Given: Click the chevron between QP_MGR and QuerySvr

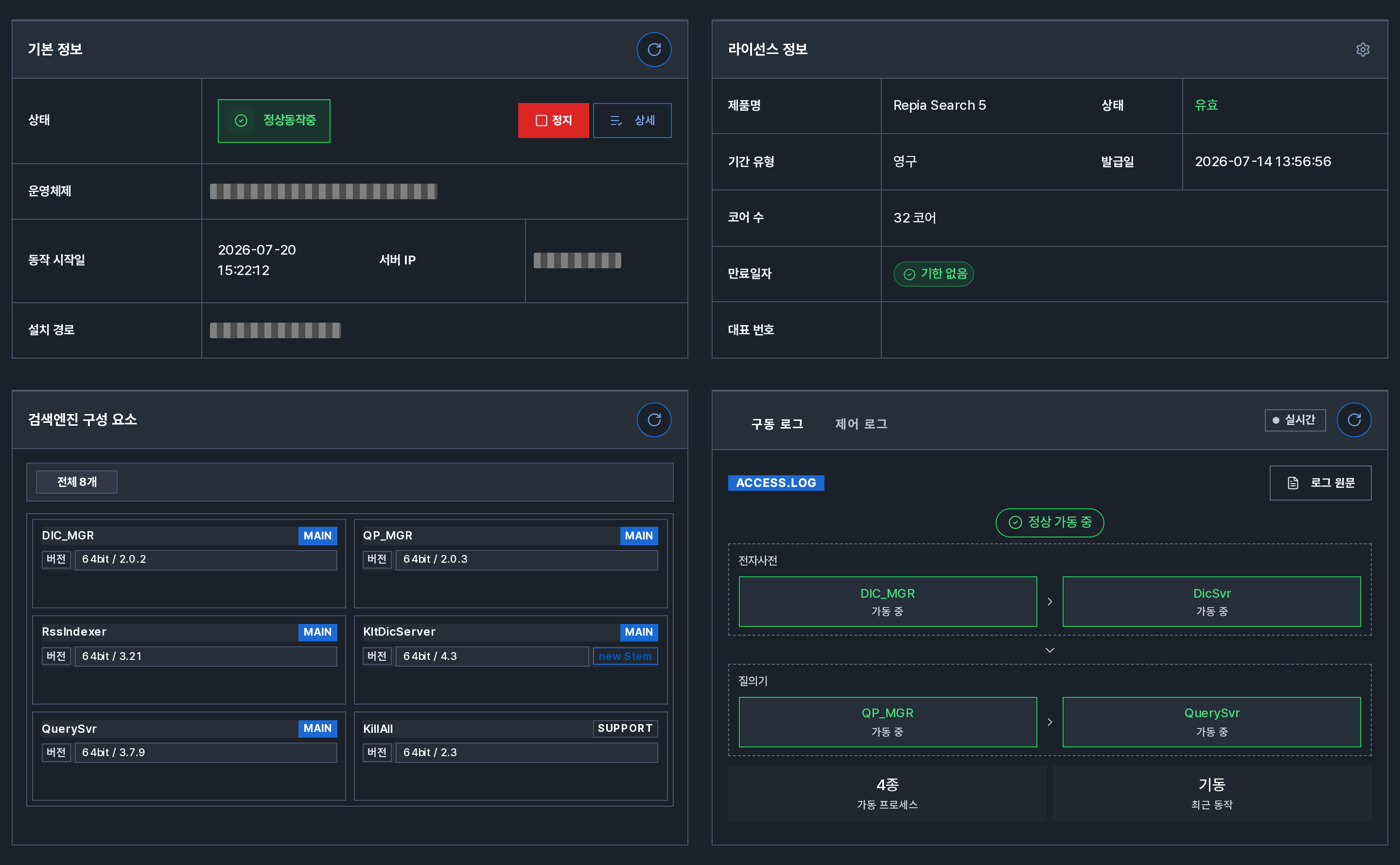Looking at the screenshot, I should [x=1050, y=722].
